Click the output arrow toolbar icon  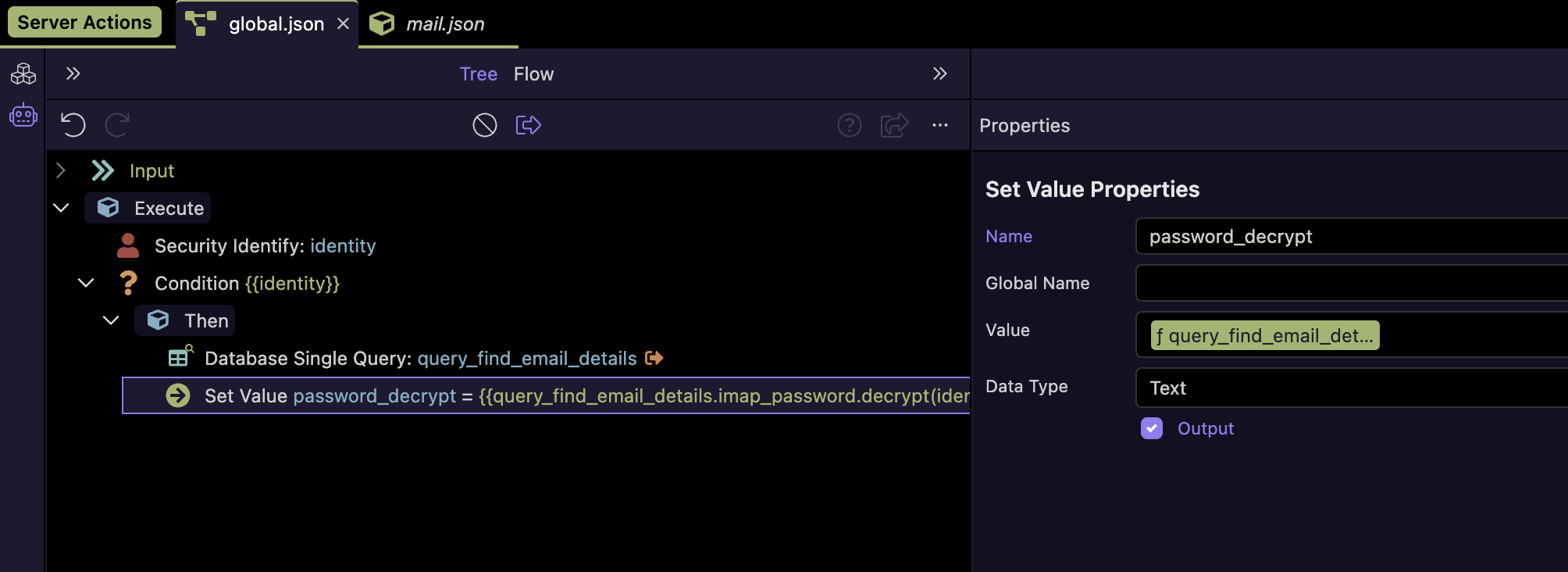pyautogui.click(x=529, y=125)
